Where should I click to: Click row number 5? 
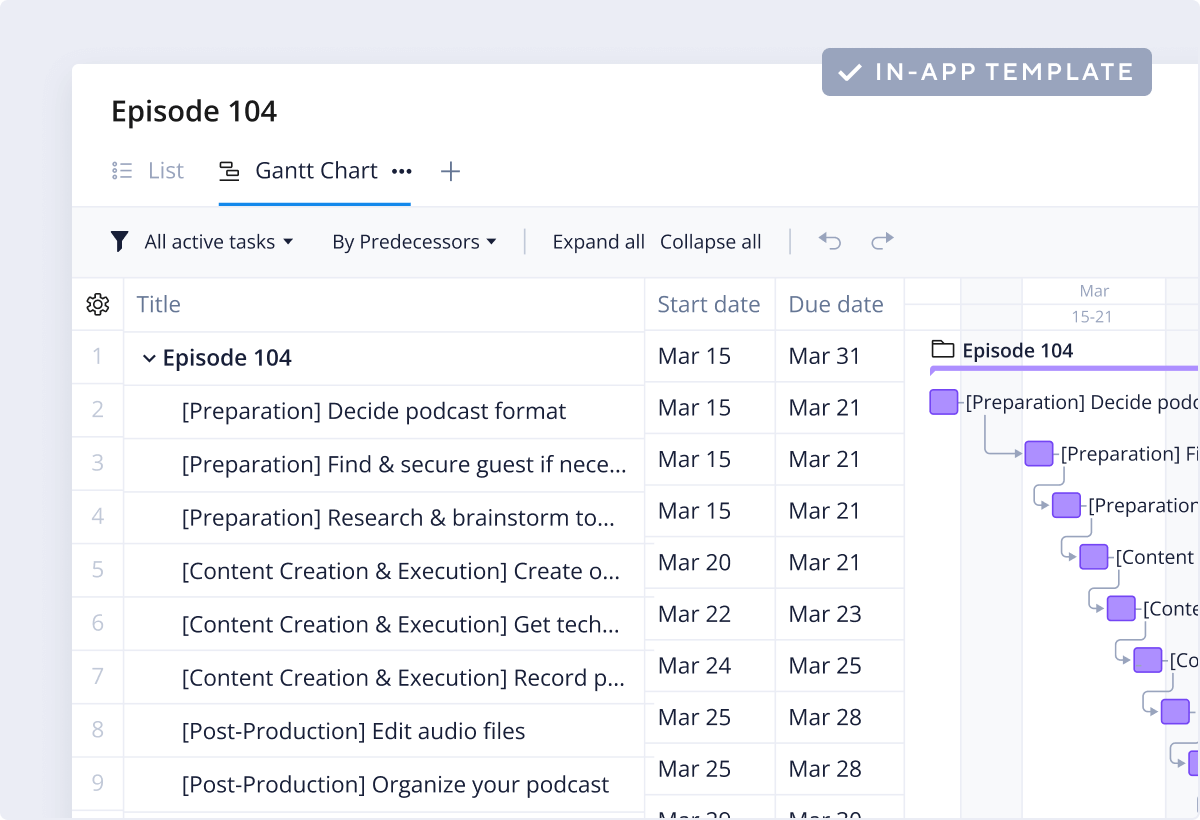97,570
